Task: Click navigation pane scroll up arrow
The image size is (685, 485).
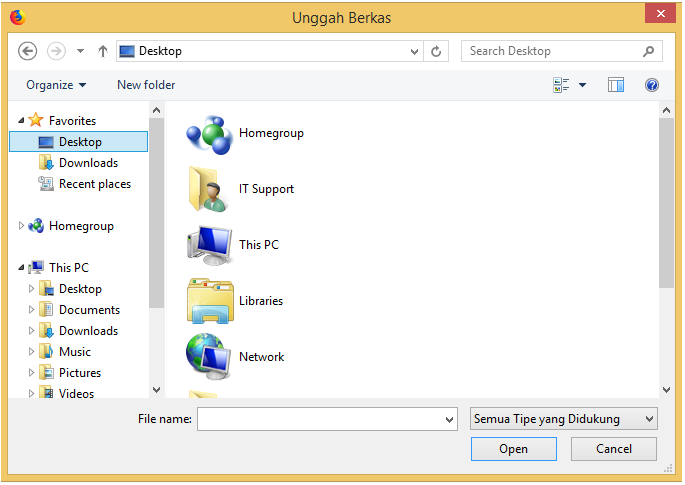Action: coord(156,110)
